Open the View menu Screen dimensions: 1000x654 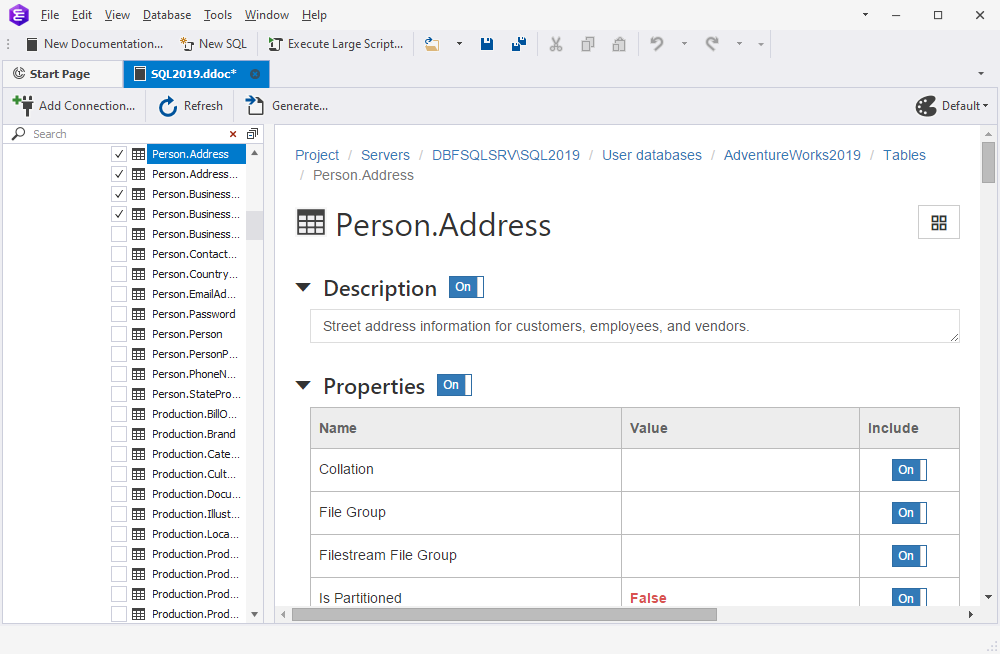[x=117, y=15]
